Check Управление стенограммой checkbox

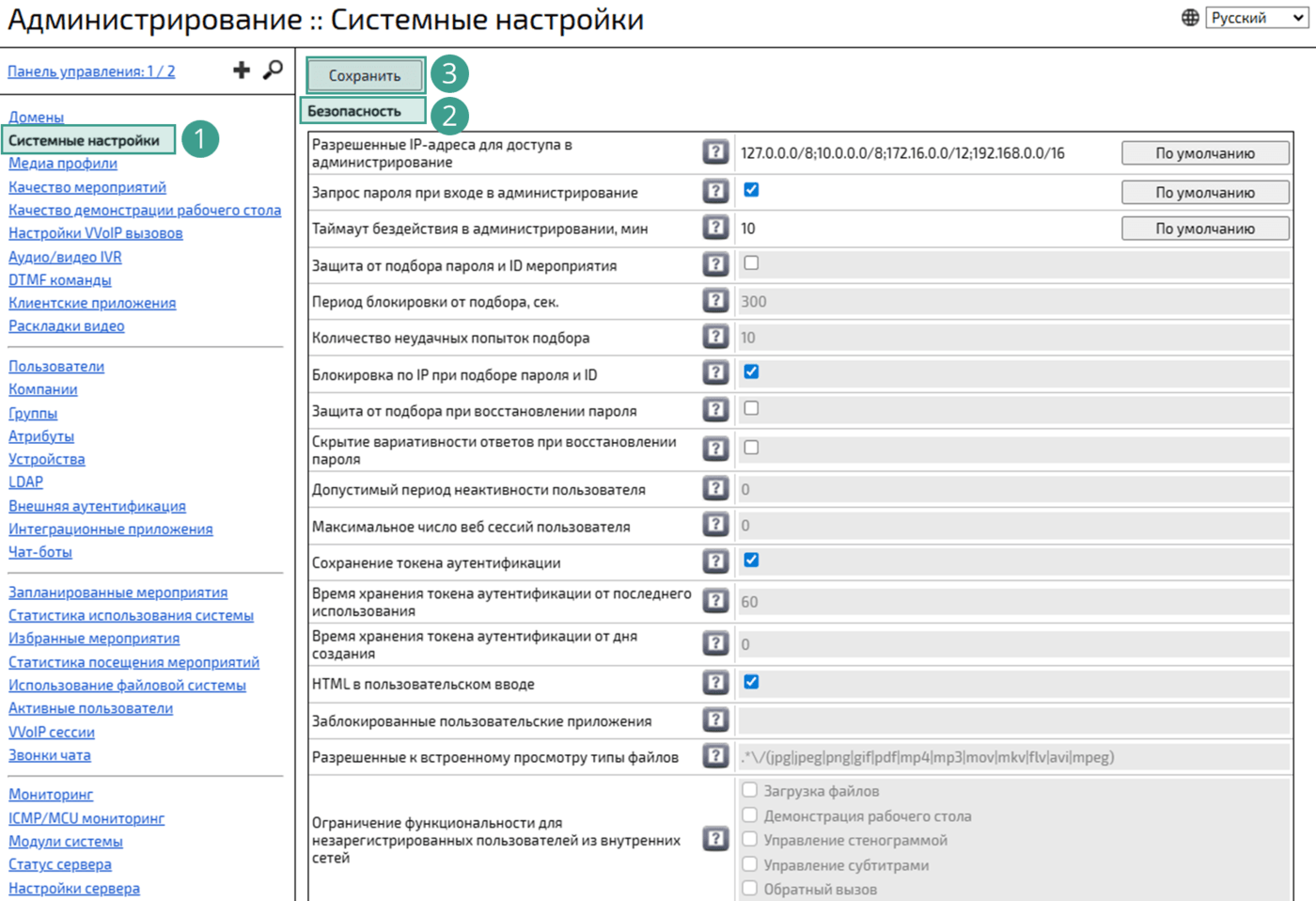749,839
